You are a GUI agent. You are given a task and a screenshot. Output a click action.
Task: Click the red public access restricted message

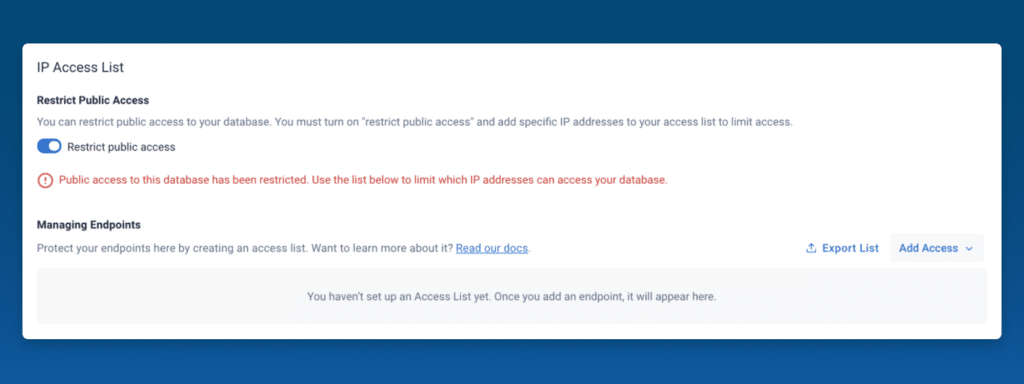[x=363, y=180]
